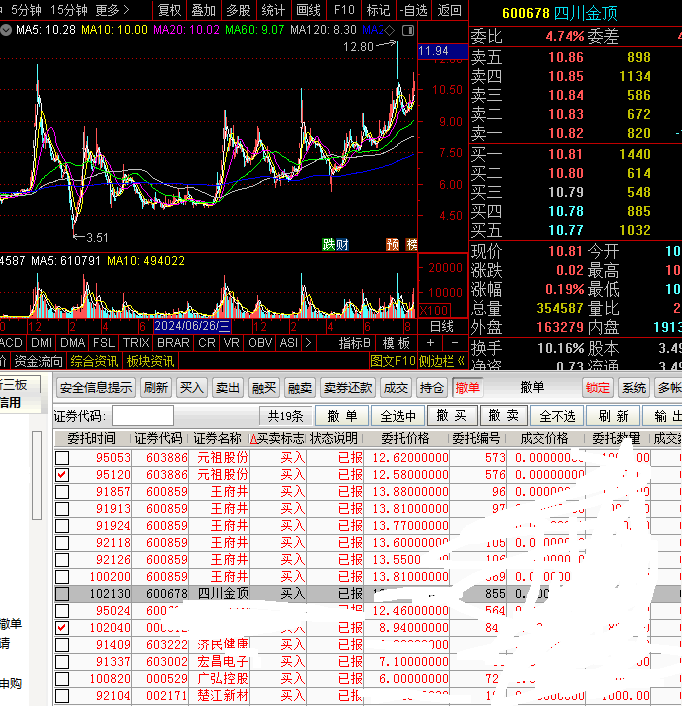Select the TRIX indicator tab
682x706 pixels.
pos(136,343)
